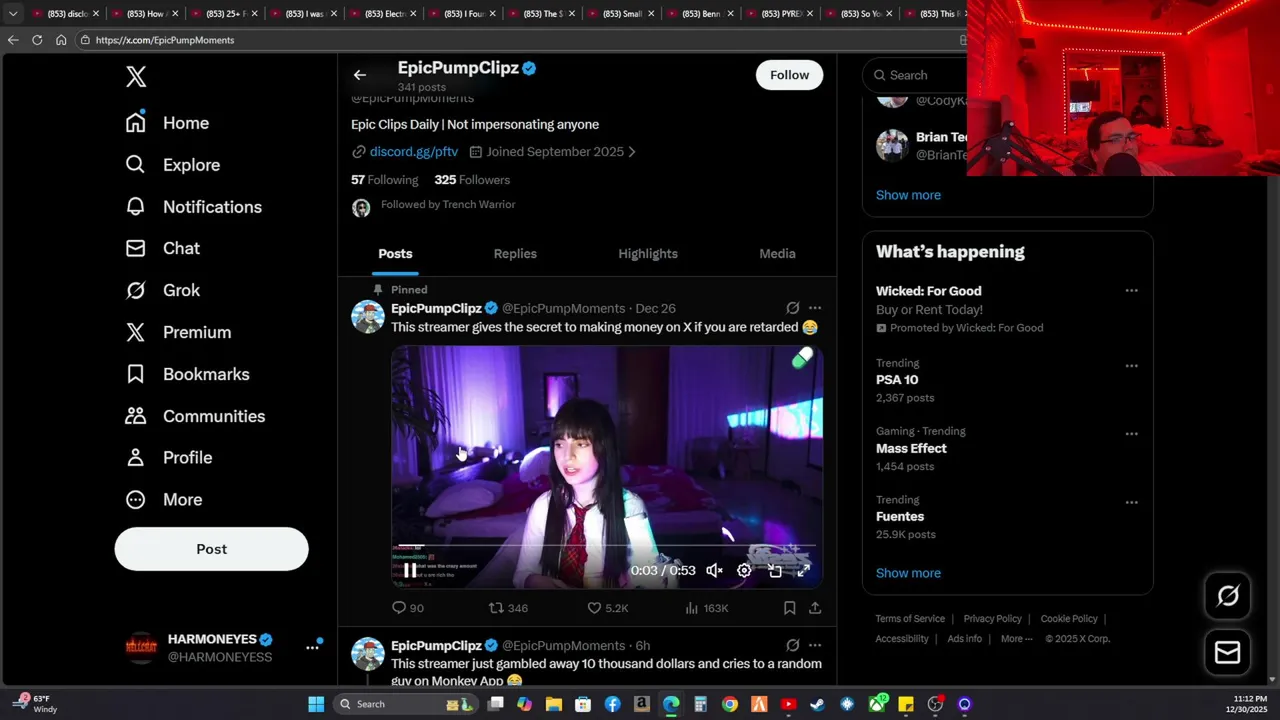
Task: Open Terms of Service link
Action: (910, 619)
